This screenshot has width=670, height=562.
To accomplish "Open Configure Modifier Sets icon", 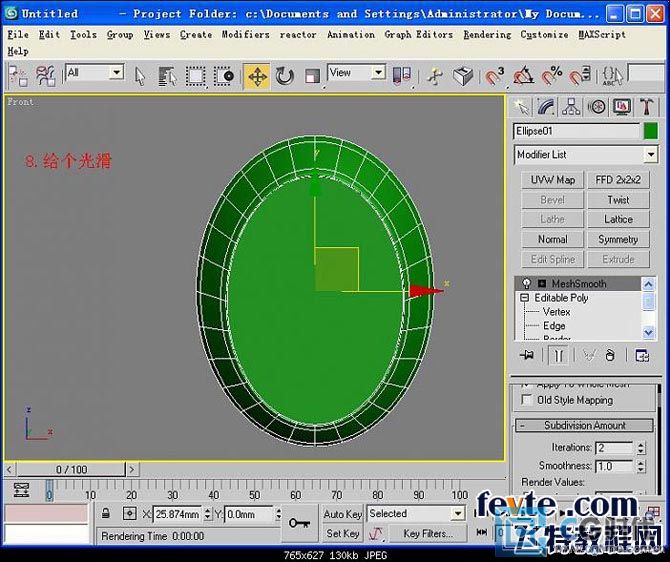I will pos(642,355).
